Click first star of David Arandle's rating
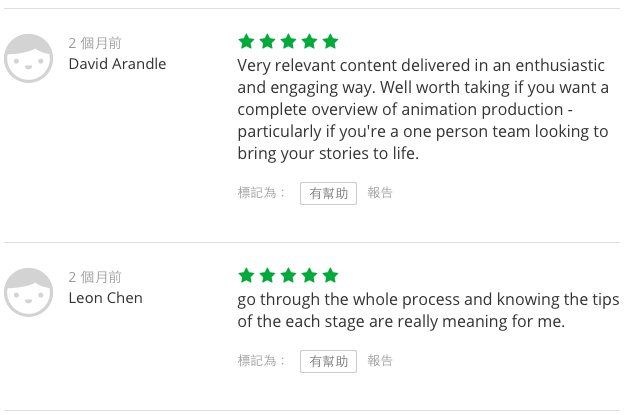631x415 pixels. pyautogui.click(x=246, y=42)
